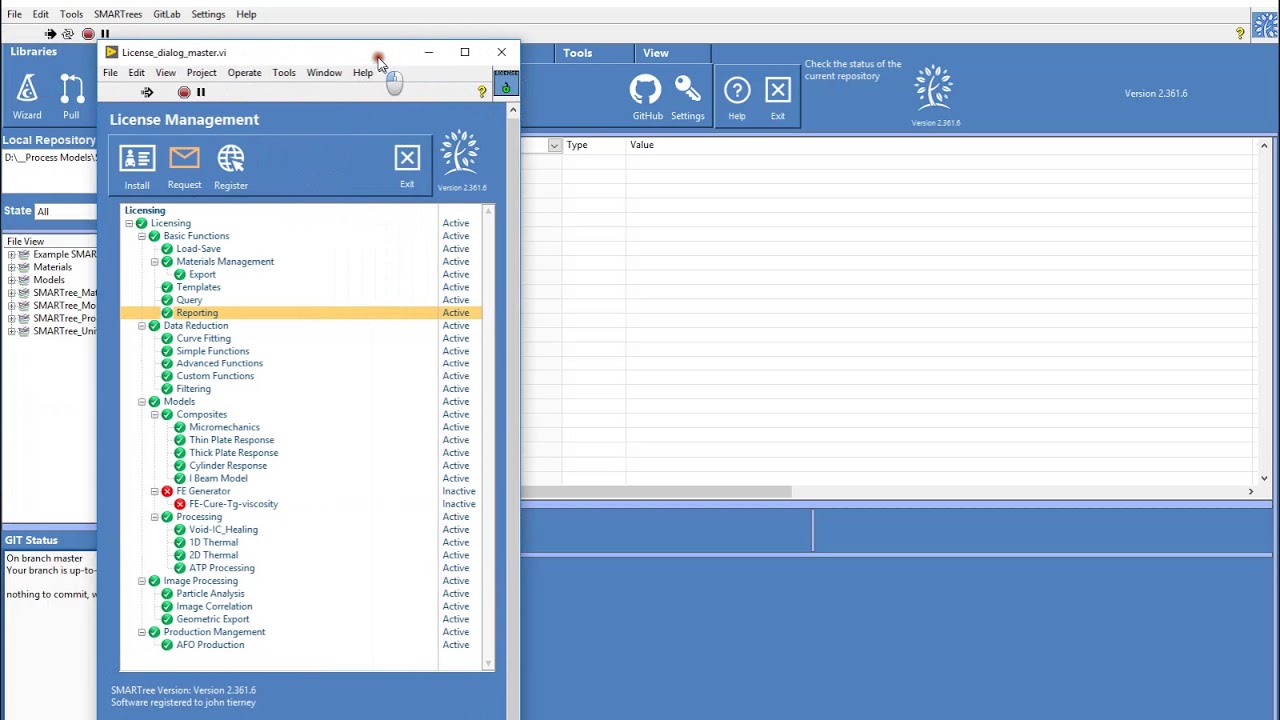The width and height of the screenshot is (1280, 720).
Task: Click the repository status tree logo
Action: click(x=934, y=89)
